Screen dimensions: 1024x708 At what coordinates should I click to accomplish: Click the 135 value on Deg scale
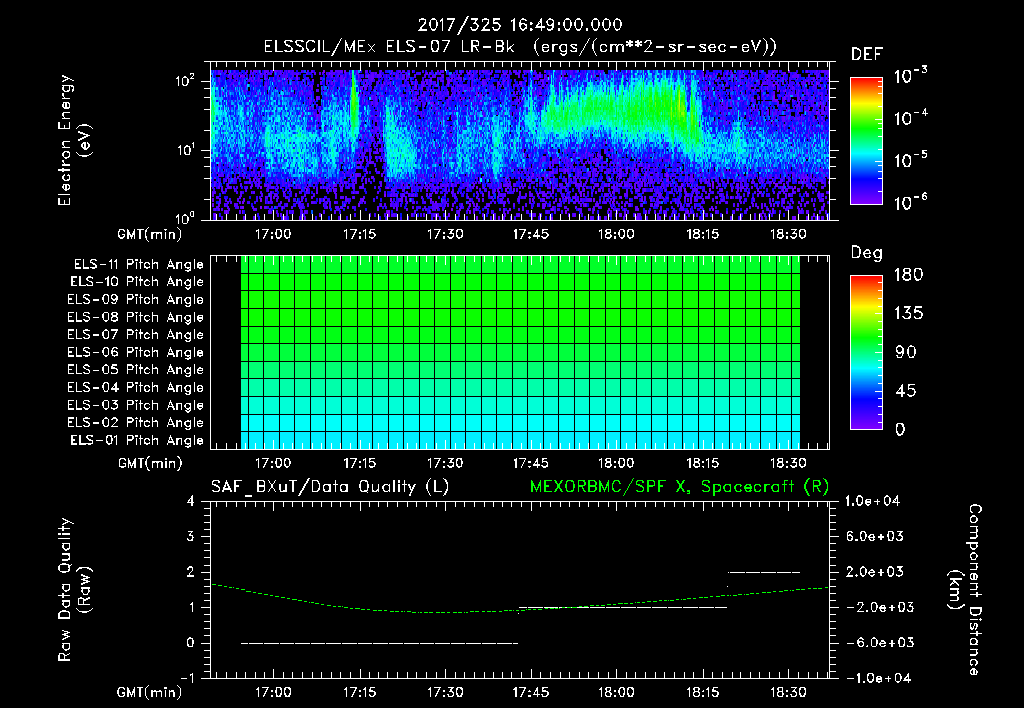(x=908, y=314)
